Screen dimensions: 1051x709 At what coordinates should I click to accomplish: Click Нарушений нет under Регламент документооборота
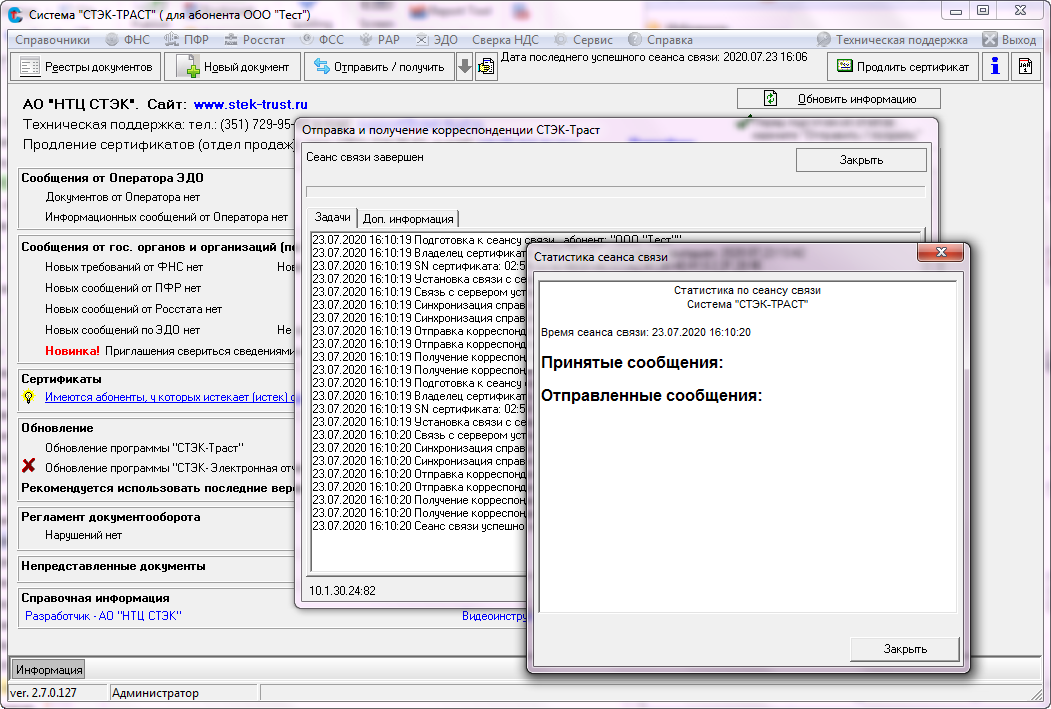pyautogui.click(x=84, y=535)
